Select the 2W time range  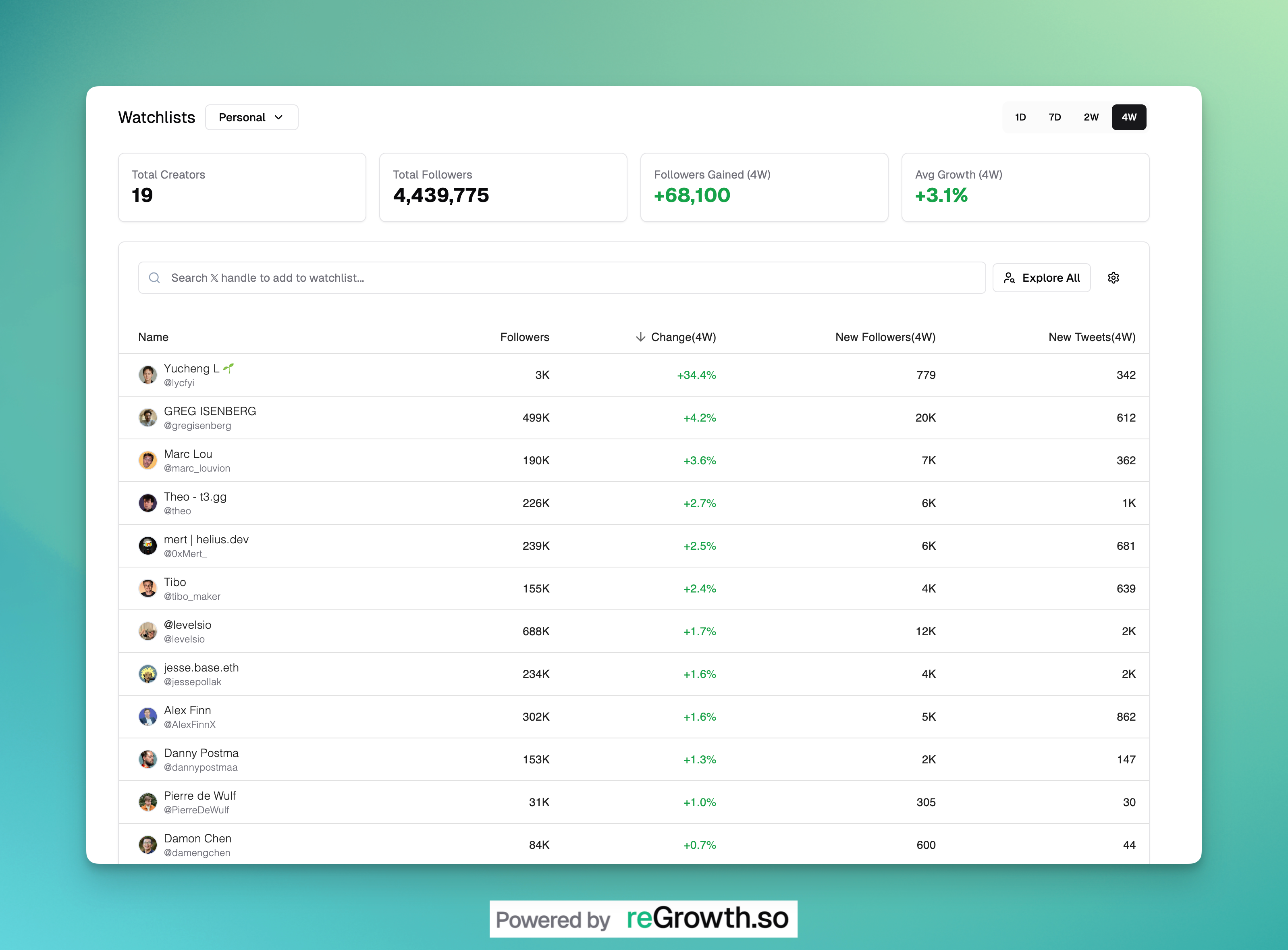coord(1091,117)
